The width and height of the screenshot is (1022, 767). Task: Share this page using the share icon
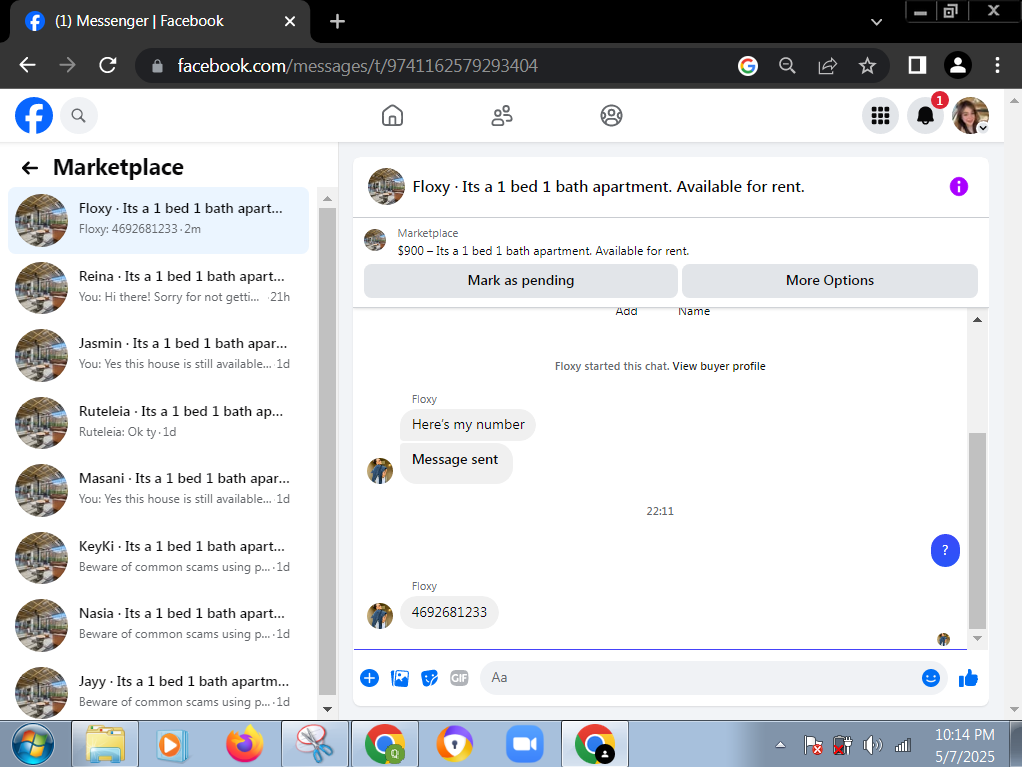[x=827, y=65]
